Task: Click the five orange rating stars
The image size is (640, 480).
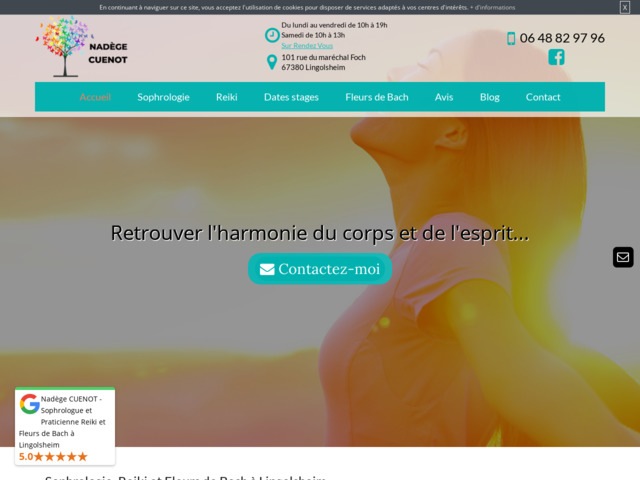Action: (x=60, y=456)
